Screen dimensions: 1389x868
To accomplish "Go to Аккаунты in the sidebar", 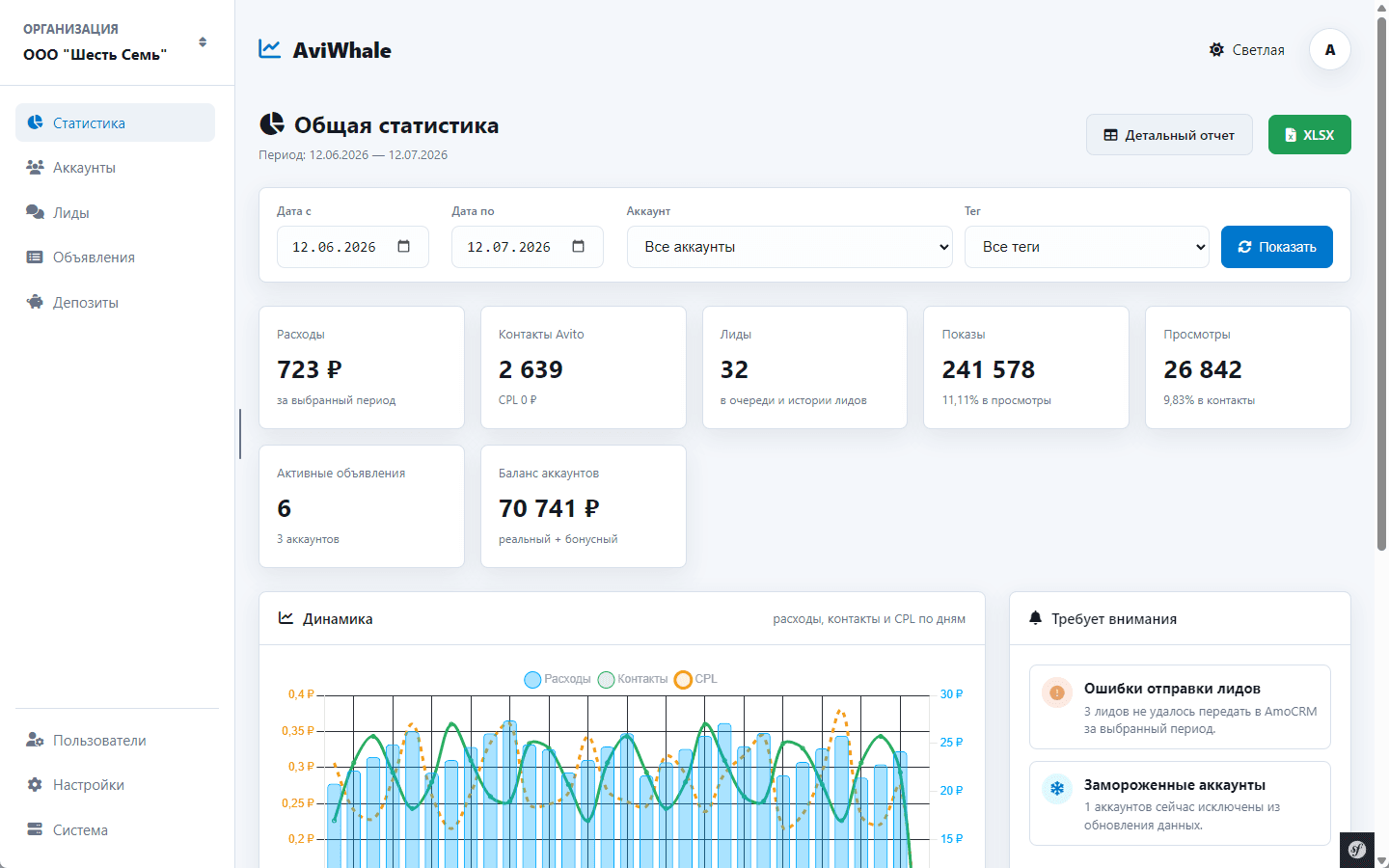I will click(115, 168).
